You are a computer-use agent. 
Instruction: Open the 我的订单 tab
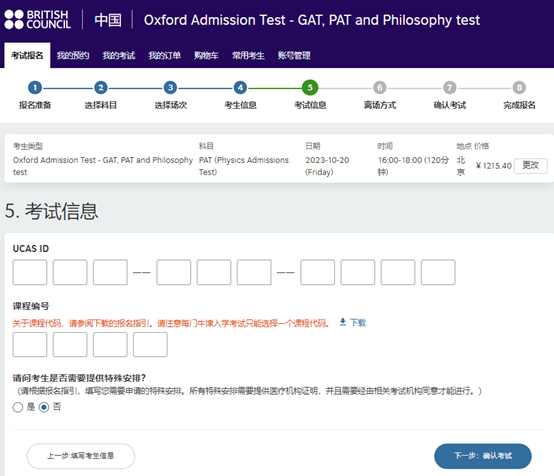(164, 55)
